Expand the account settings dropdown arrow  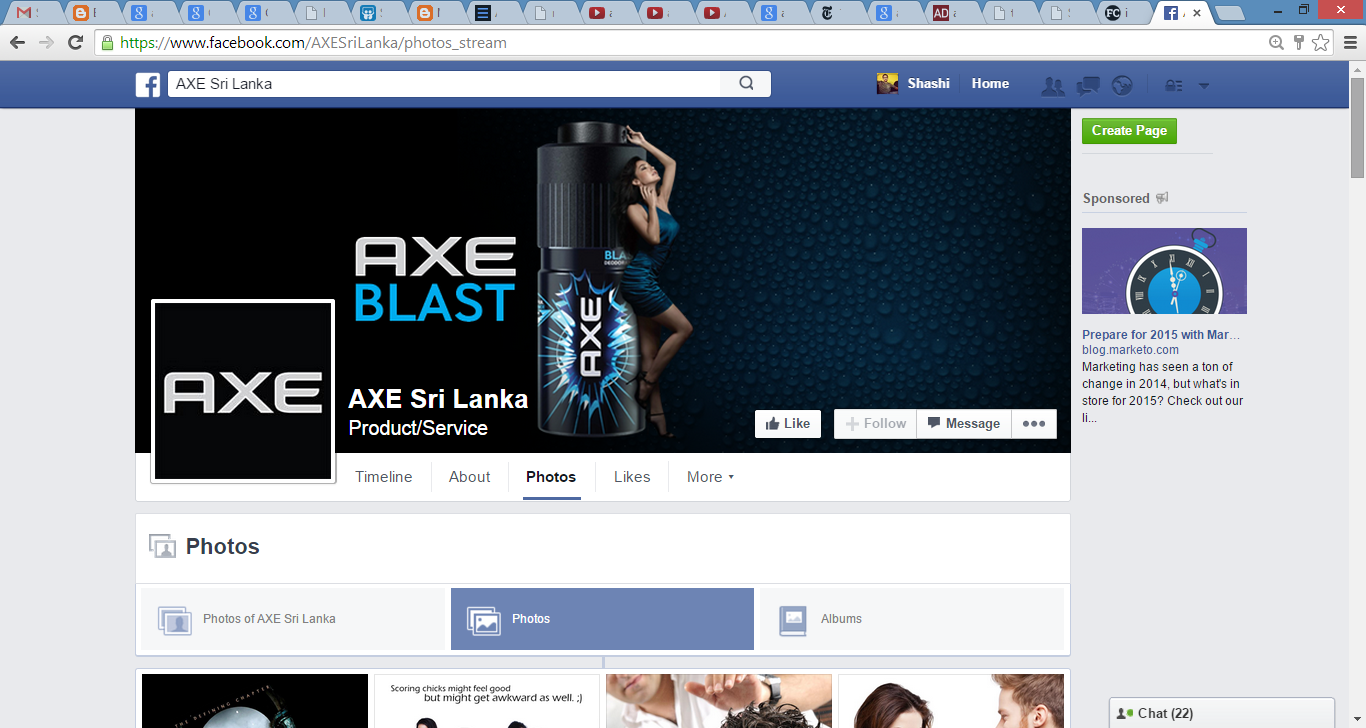1204,86
